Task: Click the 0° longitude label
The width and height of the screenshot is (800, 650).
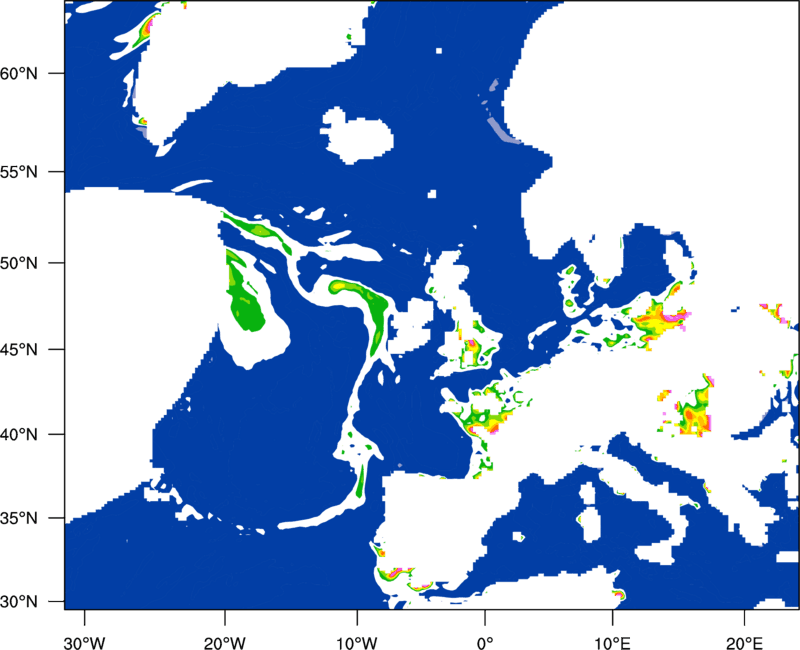Action: [485, 643]
